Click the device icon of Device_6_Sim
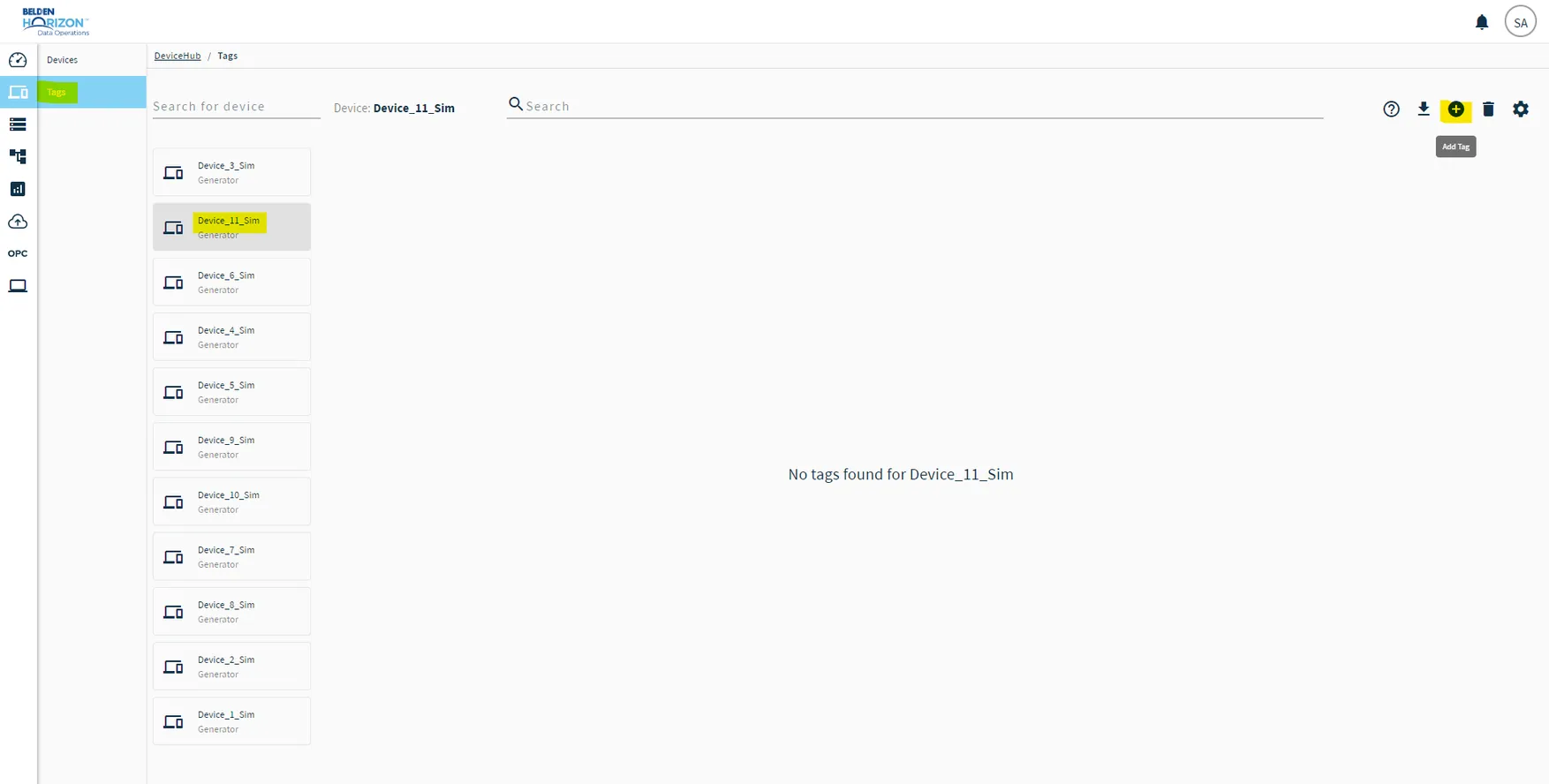 pos(174,283)
